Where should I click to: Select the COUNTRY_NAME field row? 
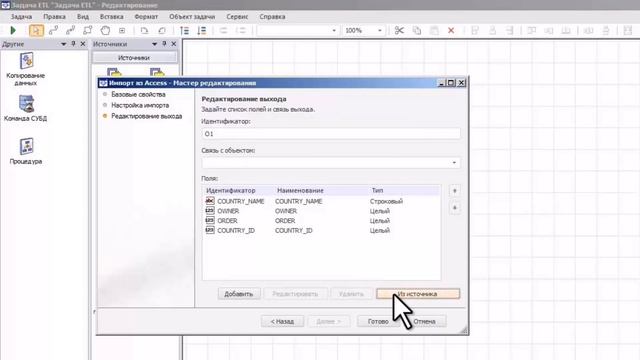[321, 201]
